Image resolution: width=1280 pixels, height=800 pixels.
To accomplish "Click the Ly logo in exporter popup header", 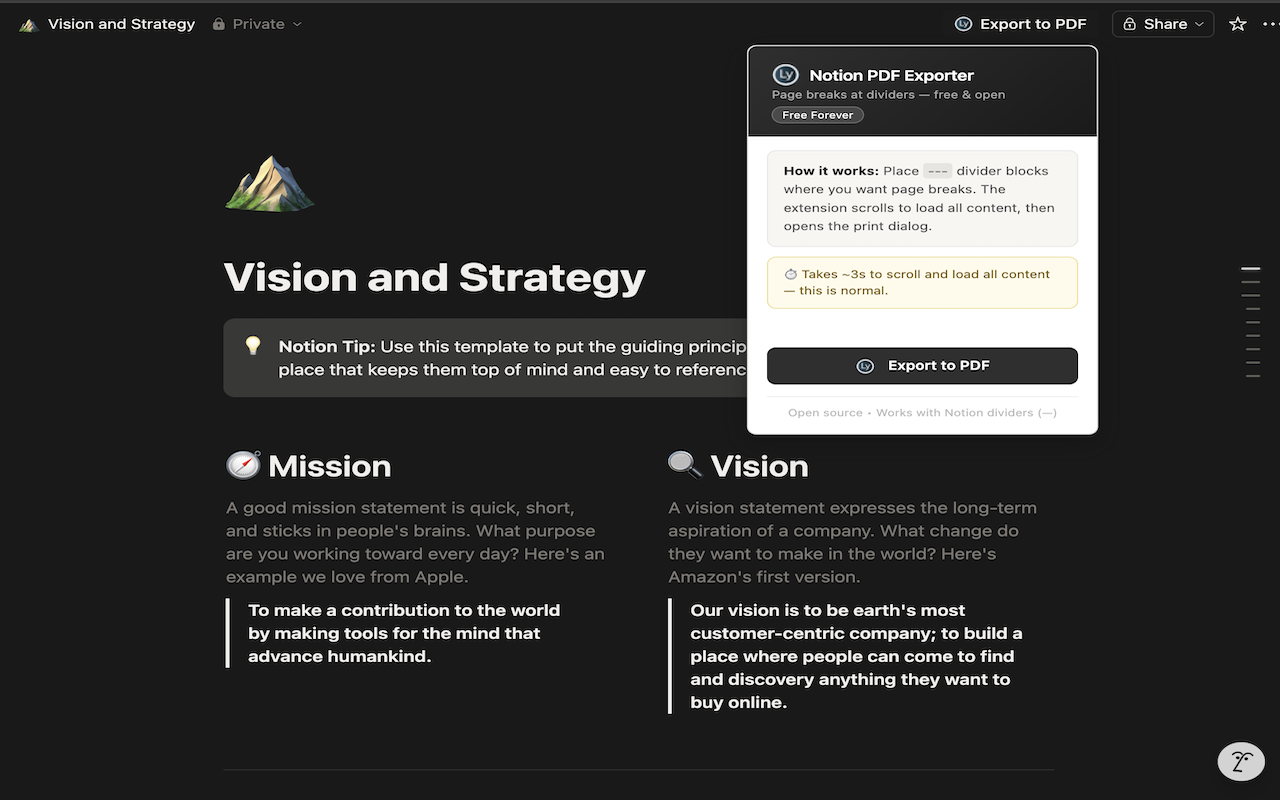I will click(x=786, y=75).
